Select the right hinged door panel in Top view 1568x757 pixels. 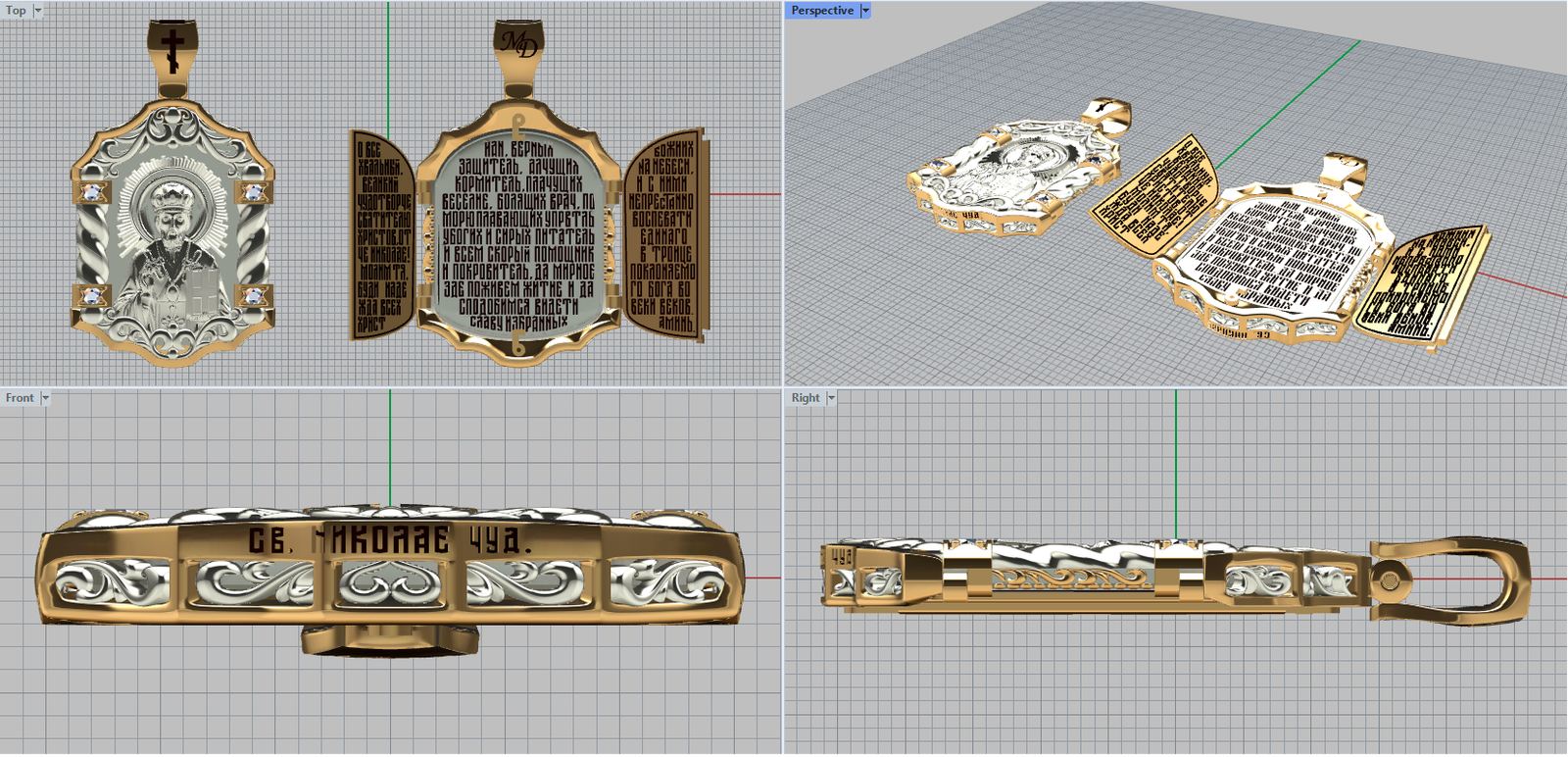pyautogui.click(x=662, y=235)
